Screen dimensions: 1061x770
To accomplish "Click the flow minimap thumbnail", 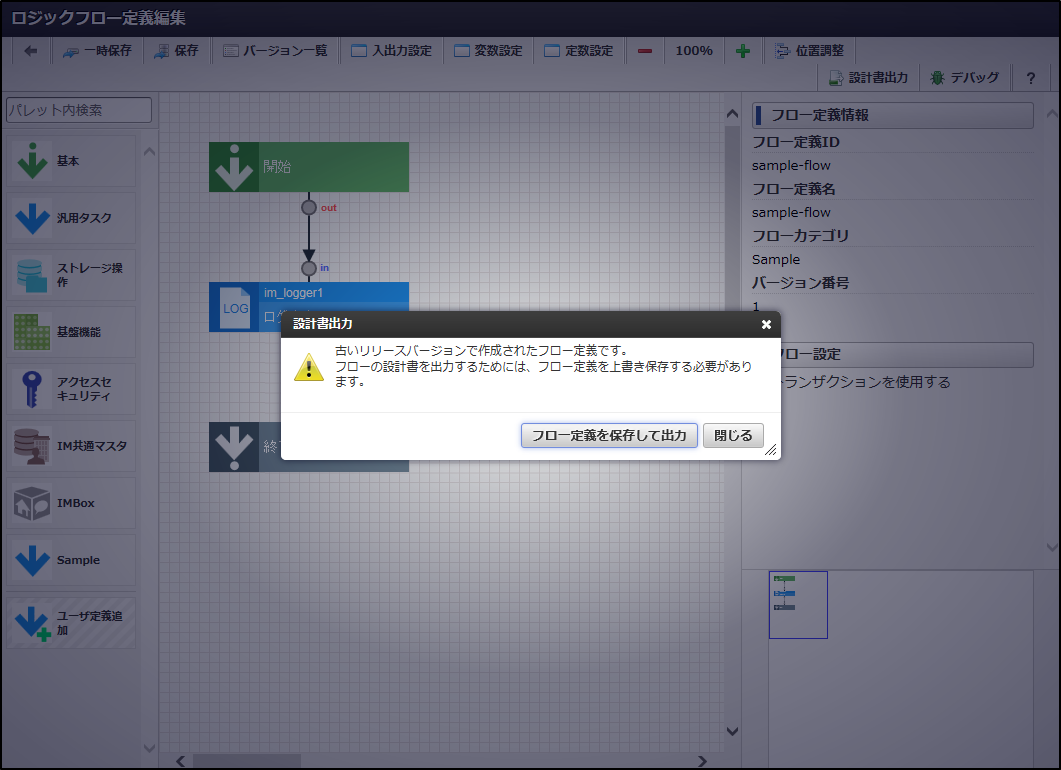I will point(798,604).
